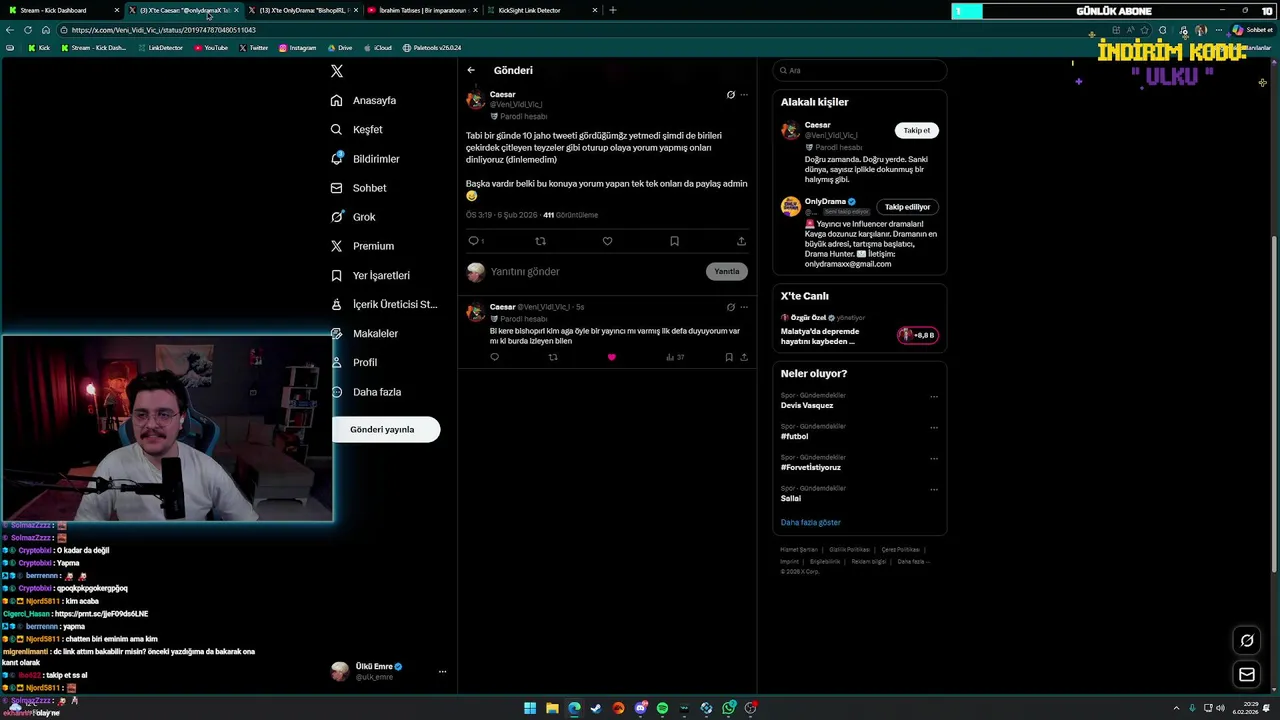Image resolution: width=1280 pixels, height=720 pixels.
Task: Open Instagram bookmark
Action: pyautogui.click(x=297, y=48)
